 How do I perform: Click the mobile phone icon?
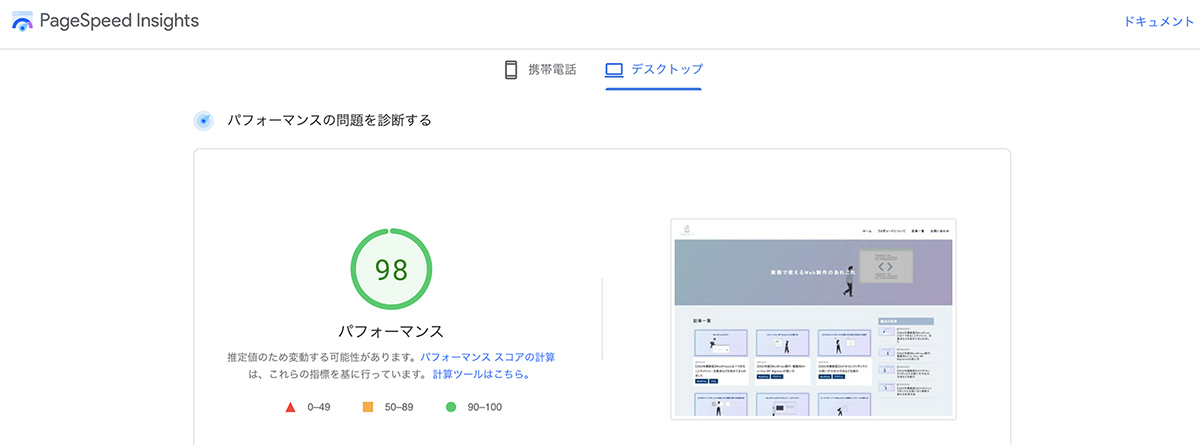coord(511,70)
